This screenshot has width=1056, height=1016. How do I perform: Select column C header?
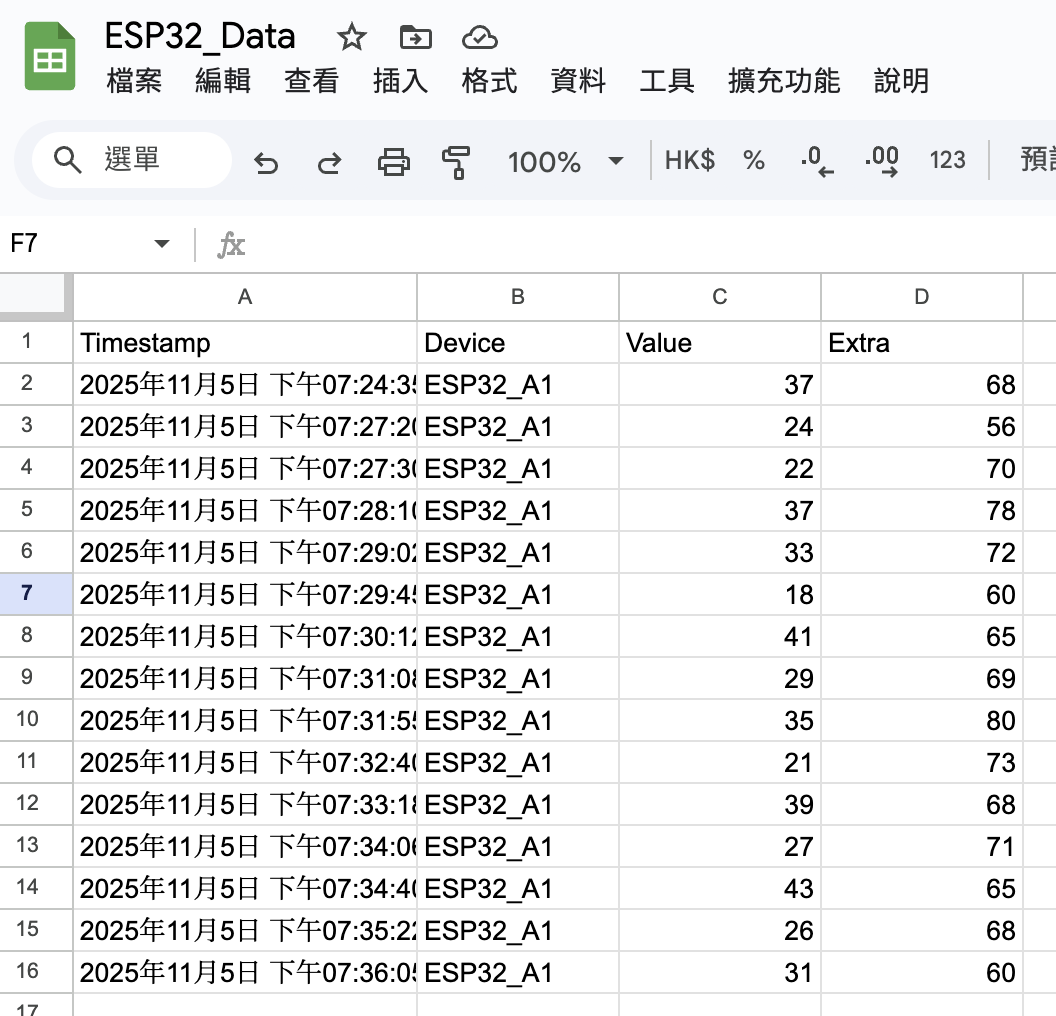[x=719, y=297]
